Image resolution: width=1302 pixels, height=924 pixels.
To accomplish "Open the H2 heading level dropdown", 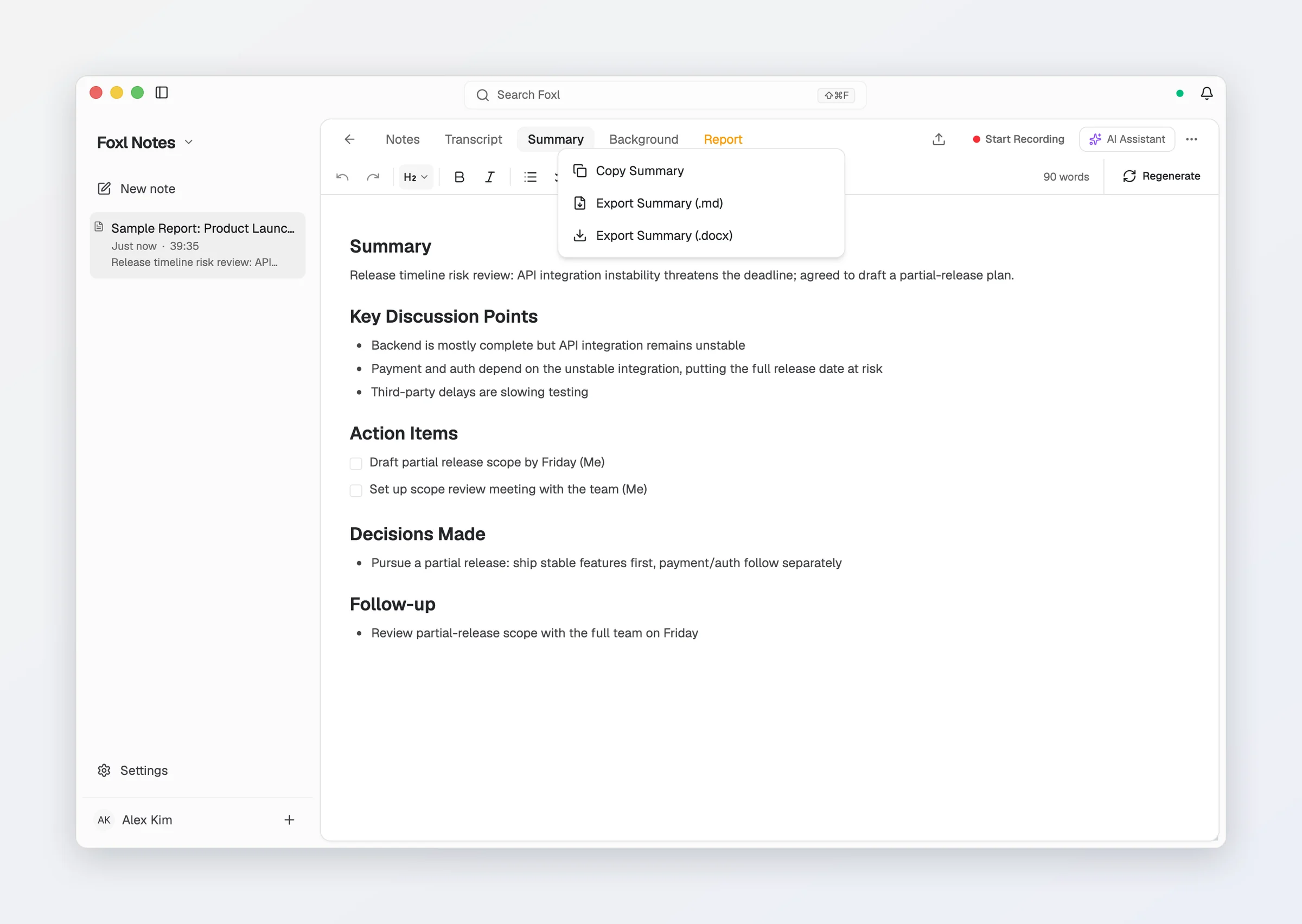I will (x=416, y=177).
